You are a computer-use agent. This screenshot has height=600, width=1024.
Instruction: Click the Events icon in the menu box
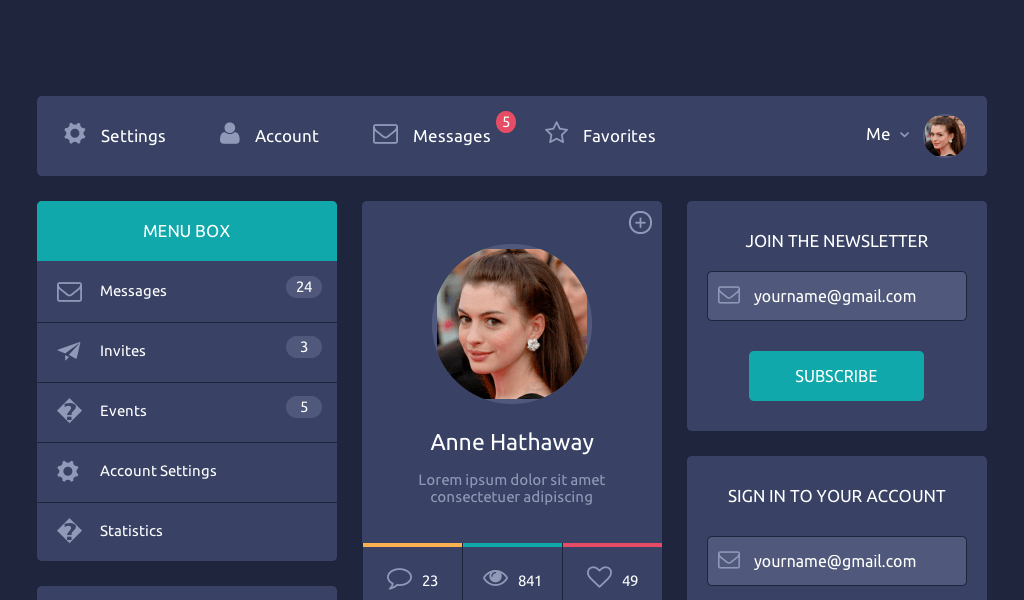point(69,411)
